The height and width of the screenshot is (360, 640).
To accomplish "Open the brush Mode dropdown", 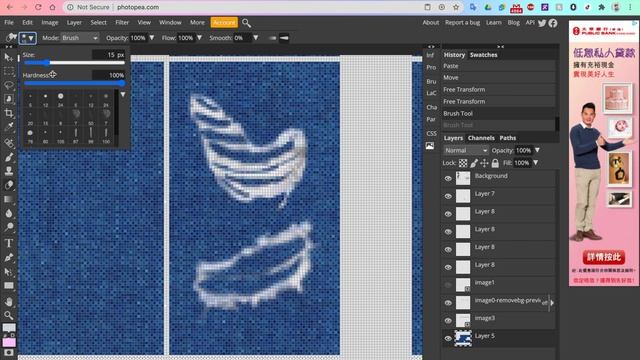I will tap(80, 38).
